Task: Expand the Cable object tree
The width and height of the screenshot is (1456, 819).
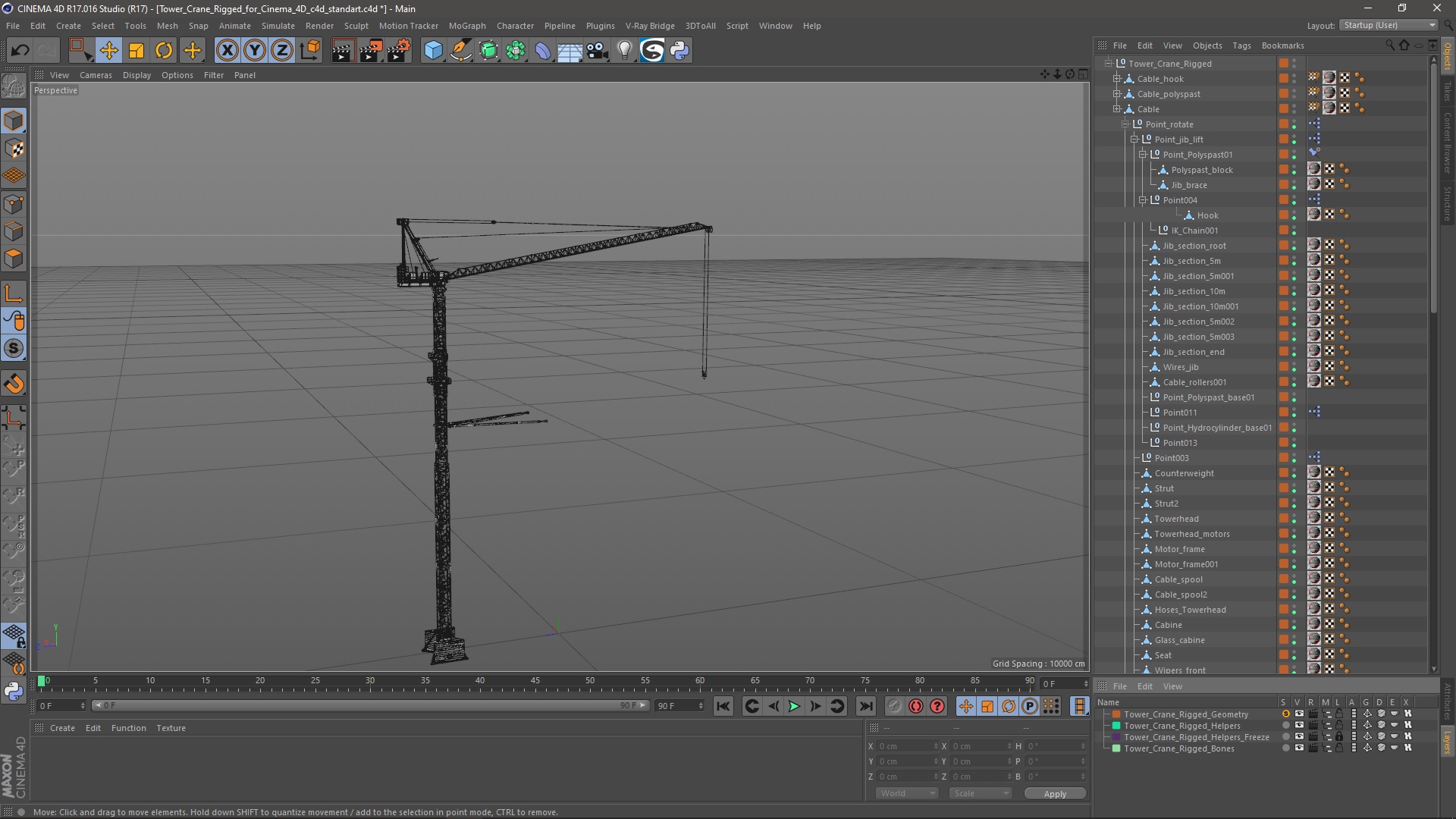Action: pyautogui.click(x=1116, y=109)
